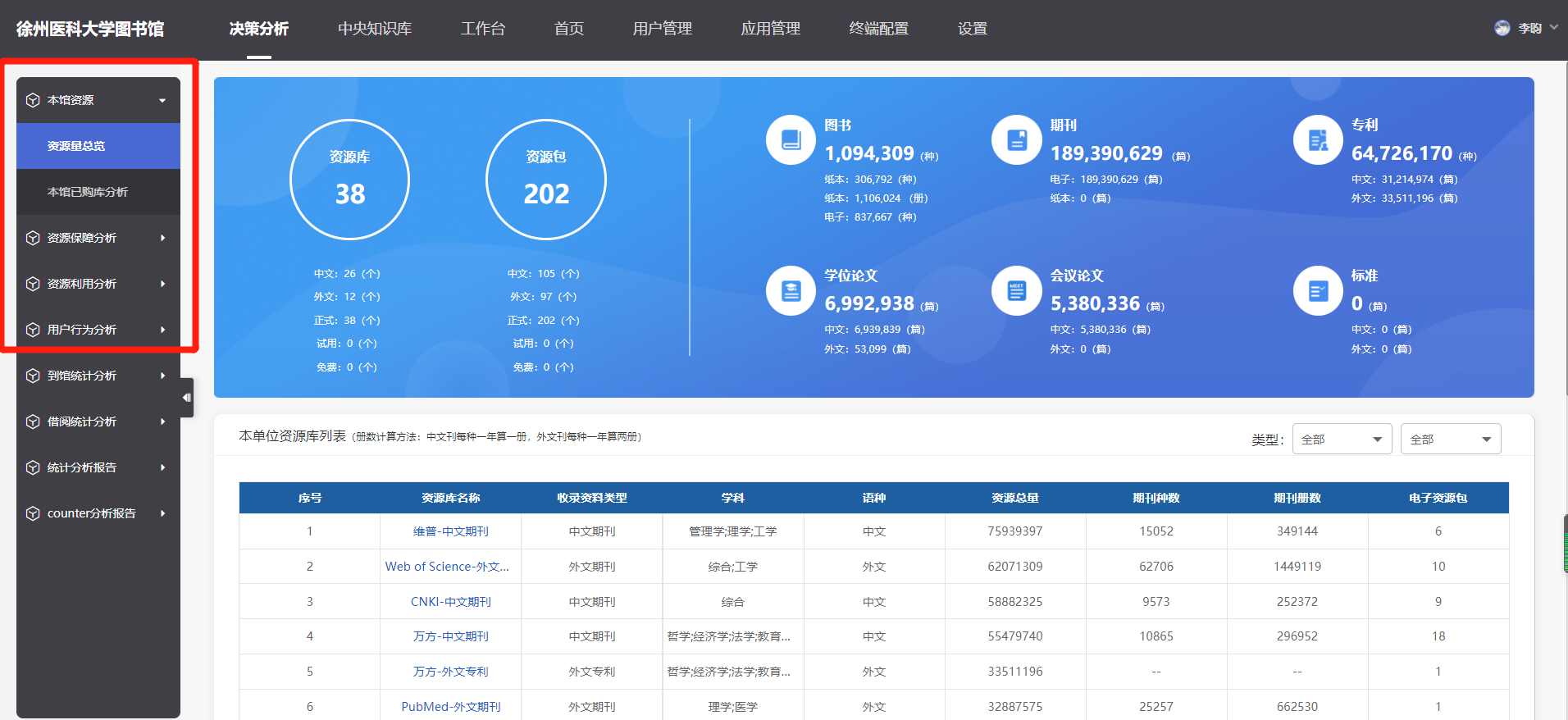Click the 图书 book icon

tap(791, 140)
